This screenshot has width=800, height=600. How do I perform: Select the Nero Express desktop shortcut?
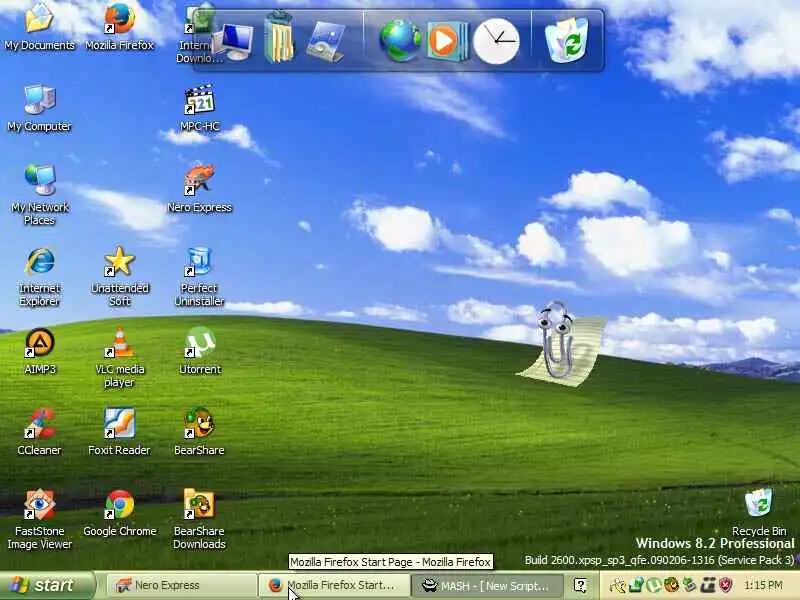pos(199,188)
